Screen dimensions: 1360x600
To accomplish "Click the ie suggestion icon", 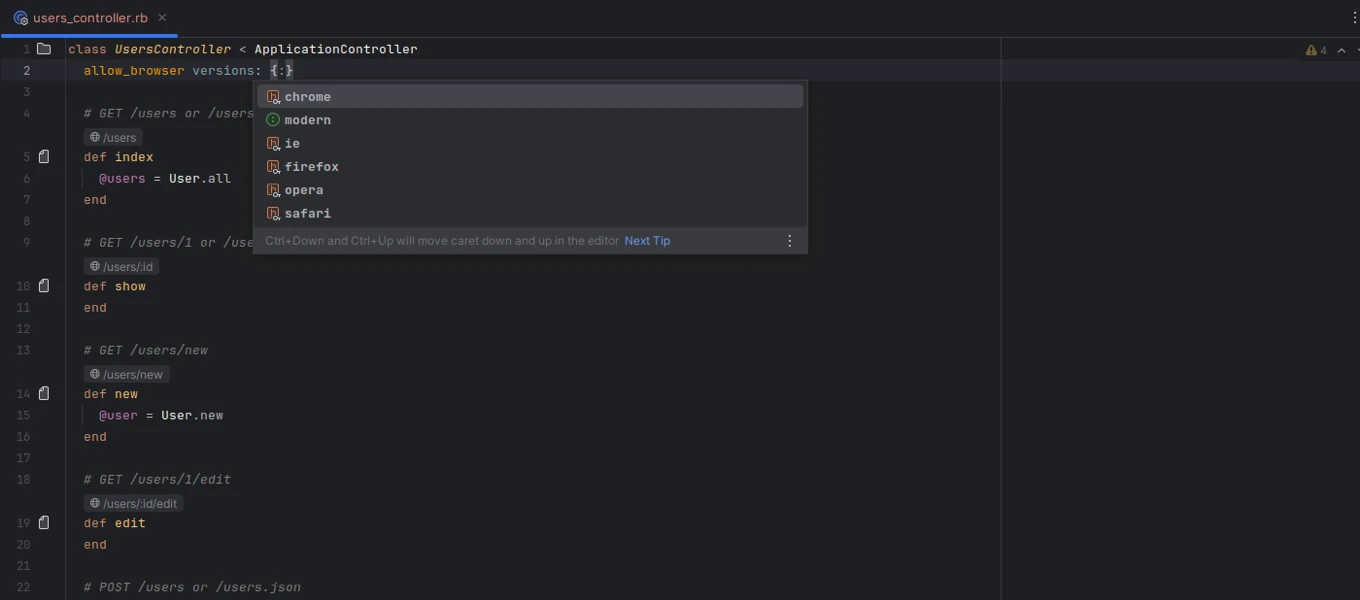I will click(273, 143).
